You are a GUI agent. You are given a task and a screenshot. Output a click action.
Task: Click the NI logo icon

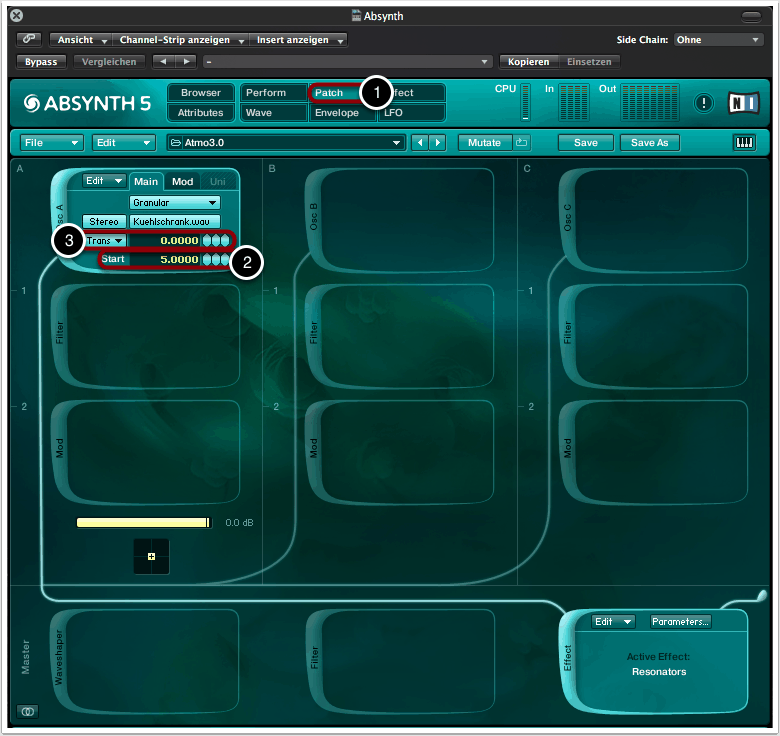click(744, 102)
